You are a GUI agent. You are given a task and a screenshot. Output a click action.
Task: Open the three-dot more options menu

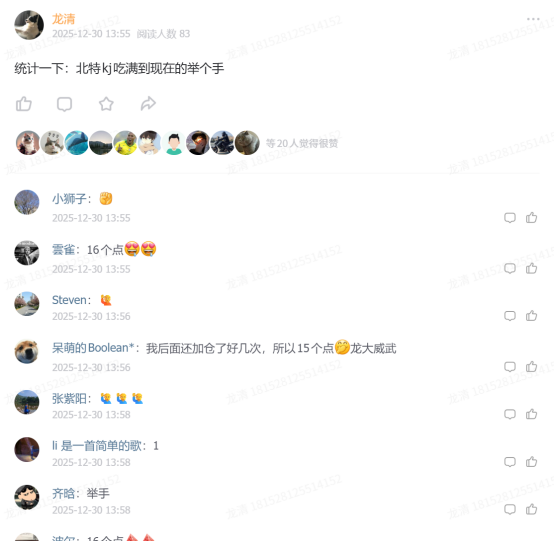coord(533,19)
